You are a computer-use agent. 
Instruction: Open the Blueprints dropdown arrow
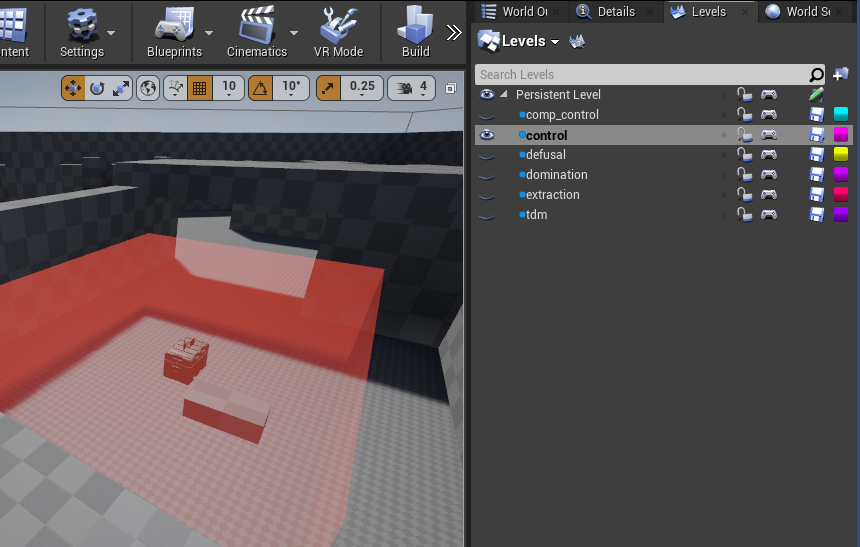point(209,33)
